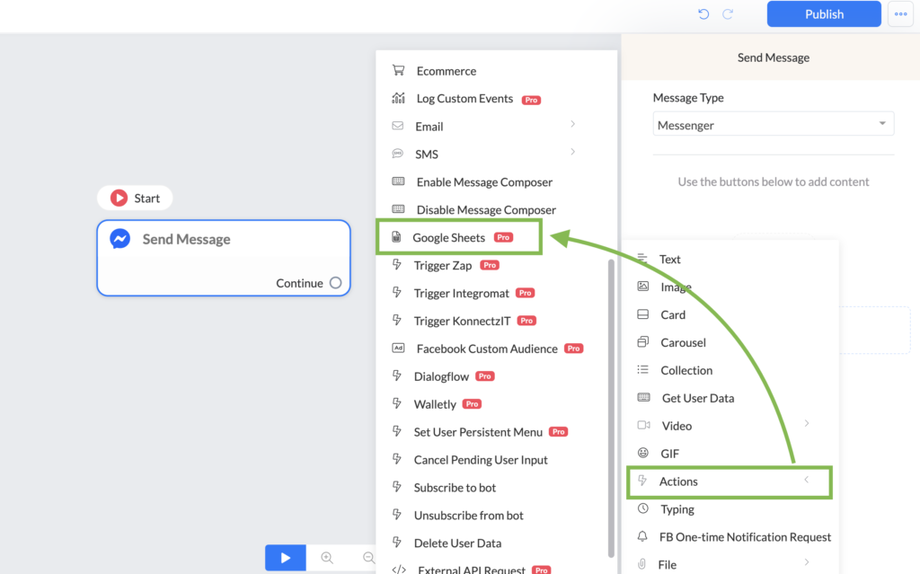Click the Image picture icon
Image resolution: width=920 pixels, height=574 pixels.
[x=643, y=286]
